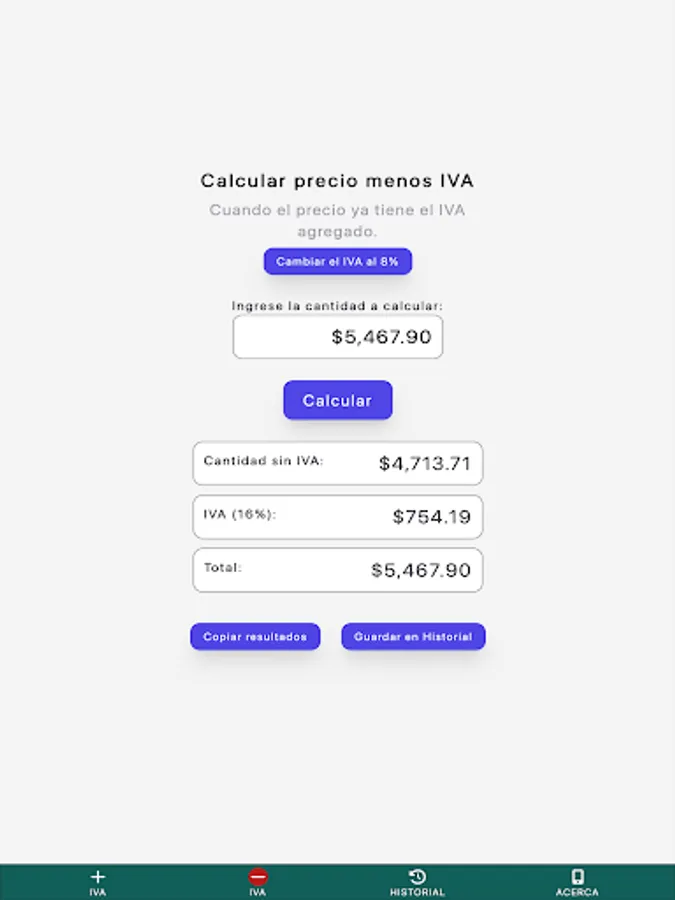Screen dimensions: 675x900
Task: Tap the phone icon on the ACERCA tab
Action: [x=576, y=873]
